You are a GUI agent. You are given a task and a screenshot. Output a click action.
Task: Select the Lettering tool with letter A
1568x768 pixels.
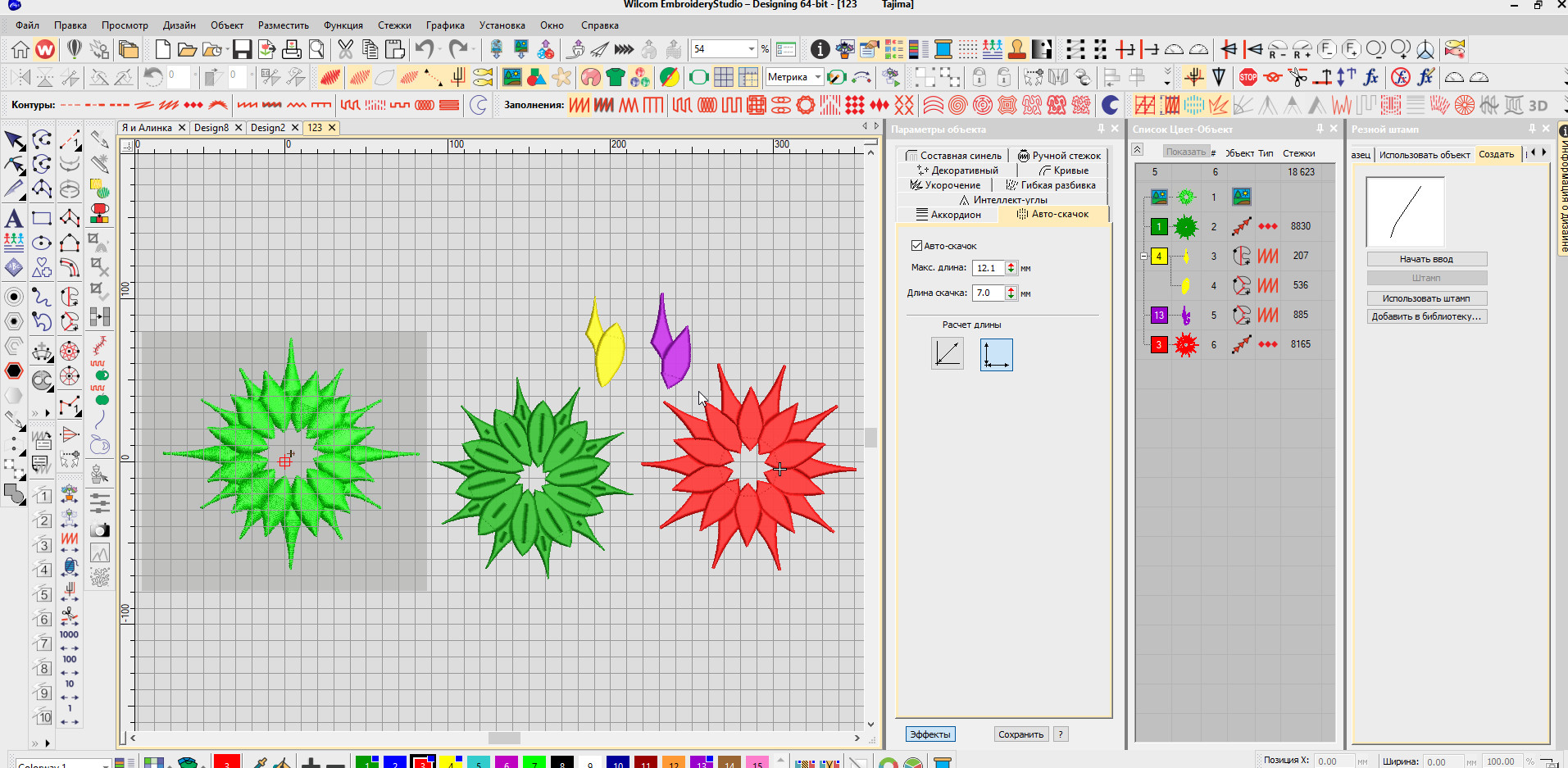(14, 219)
